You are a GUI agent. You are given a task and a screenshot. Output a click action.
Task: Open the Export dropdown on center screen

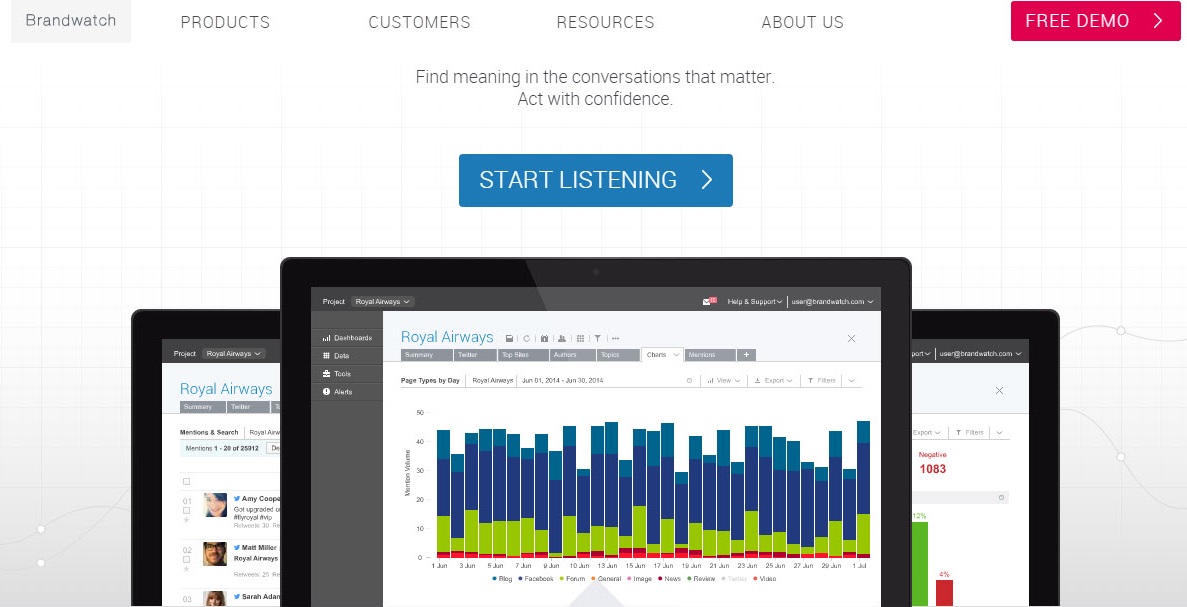[774, 381]
